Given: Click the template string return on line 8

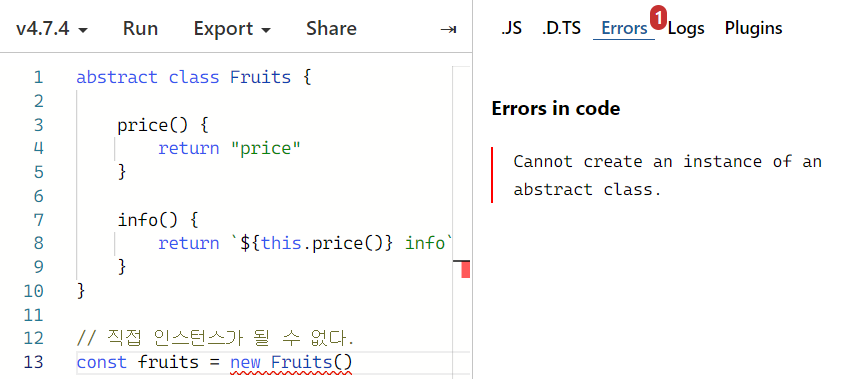Looking at the screenshot, I should [305, 243].
